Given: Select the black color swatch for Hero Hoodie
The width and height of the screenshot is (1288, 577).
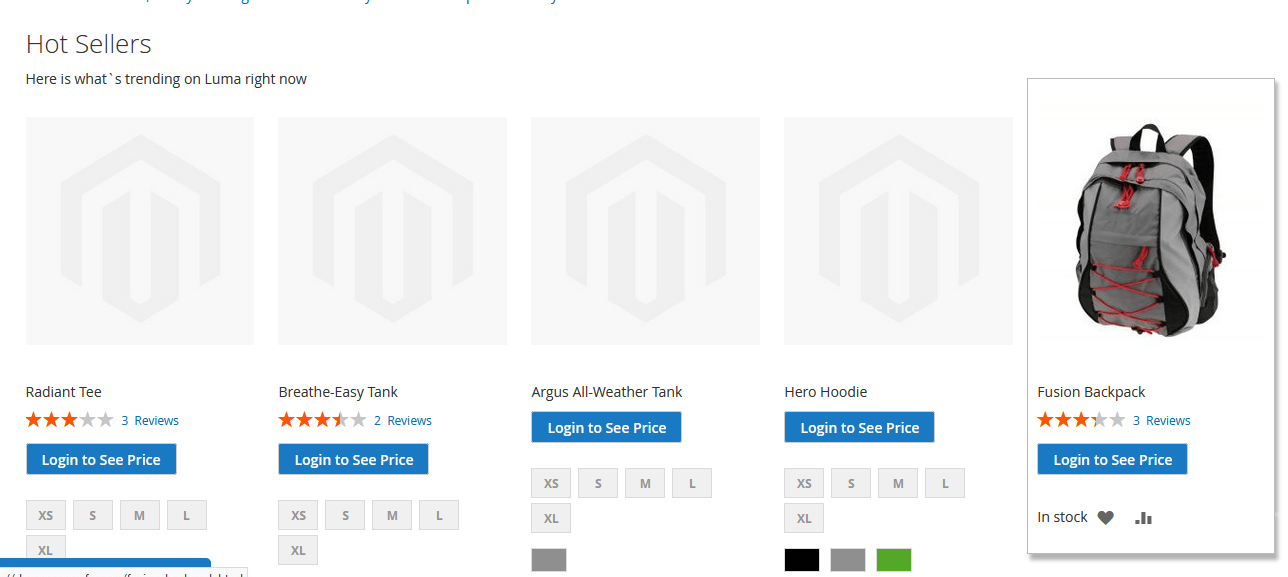Looking at the screenshot, I should point(802,559).
